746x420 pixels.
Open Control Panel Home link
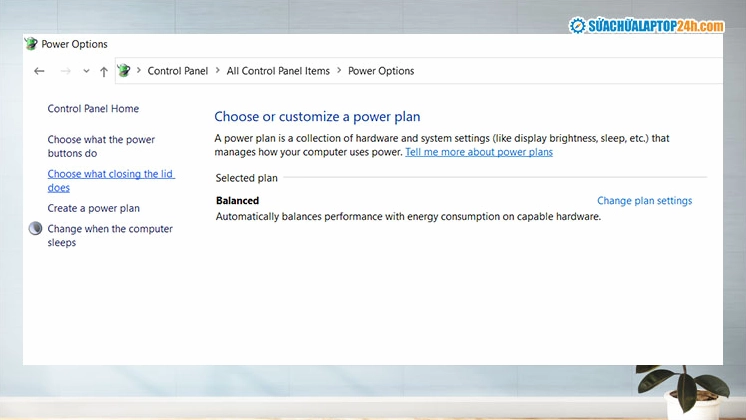tap(93, 108)
